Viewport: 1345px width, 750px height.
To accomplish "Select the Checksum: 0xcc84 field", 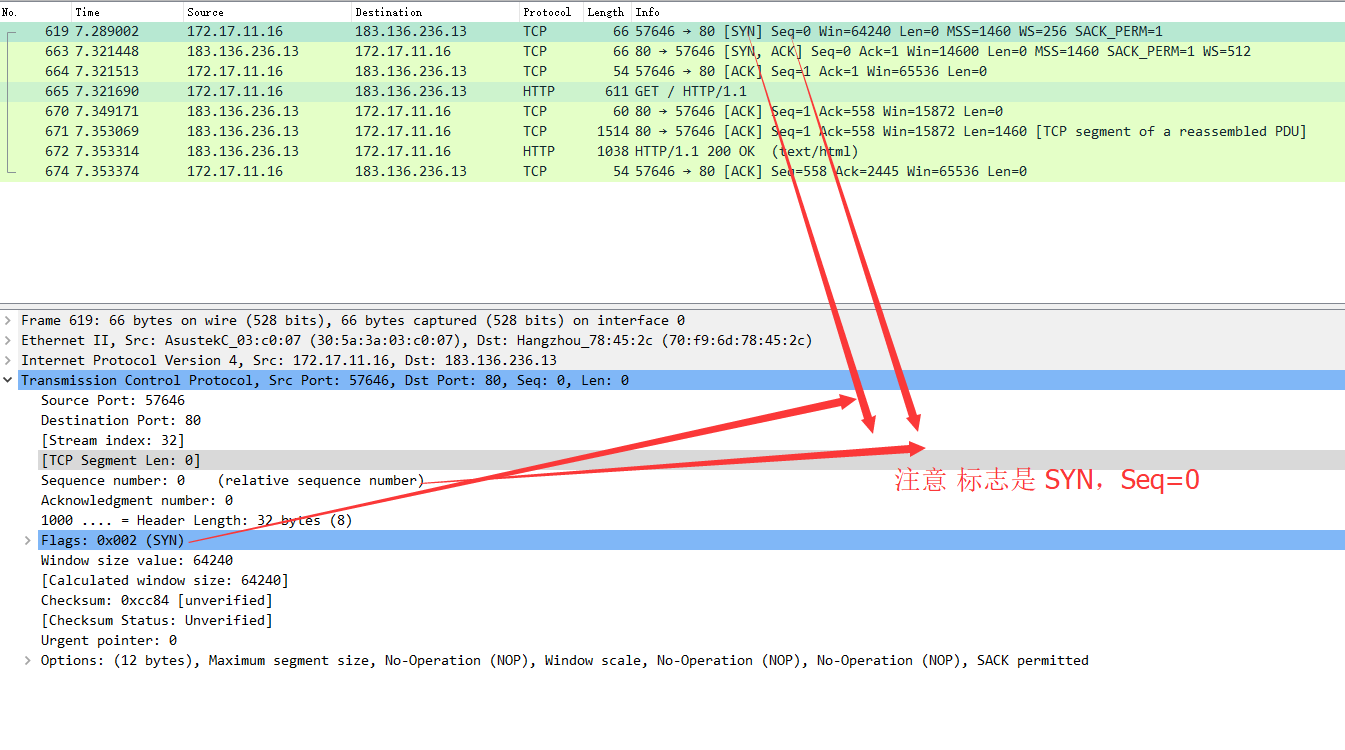I will click(157, 601).
